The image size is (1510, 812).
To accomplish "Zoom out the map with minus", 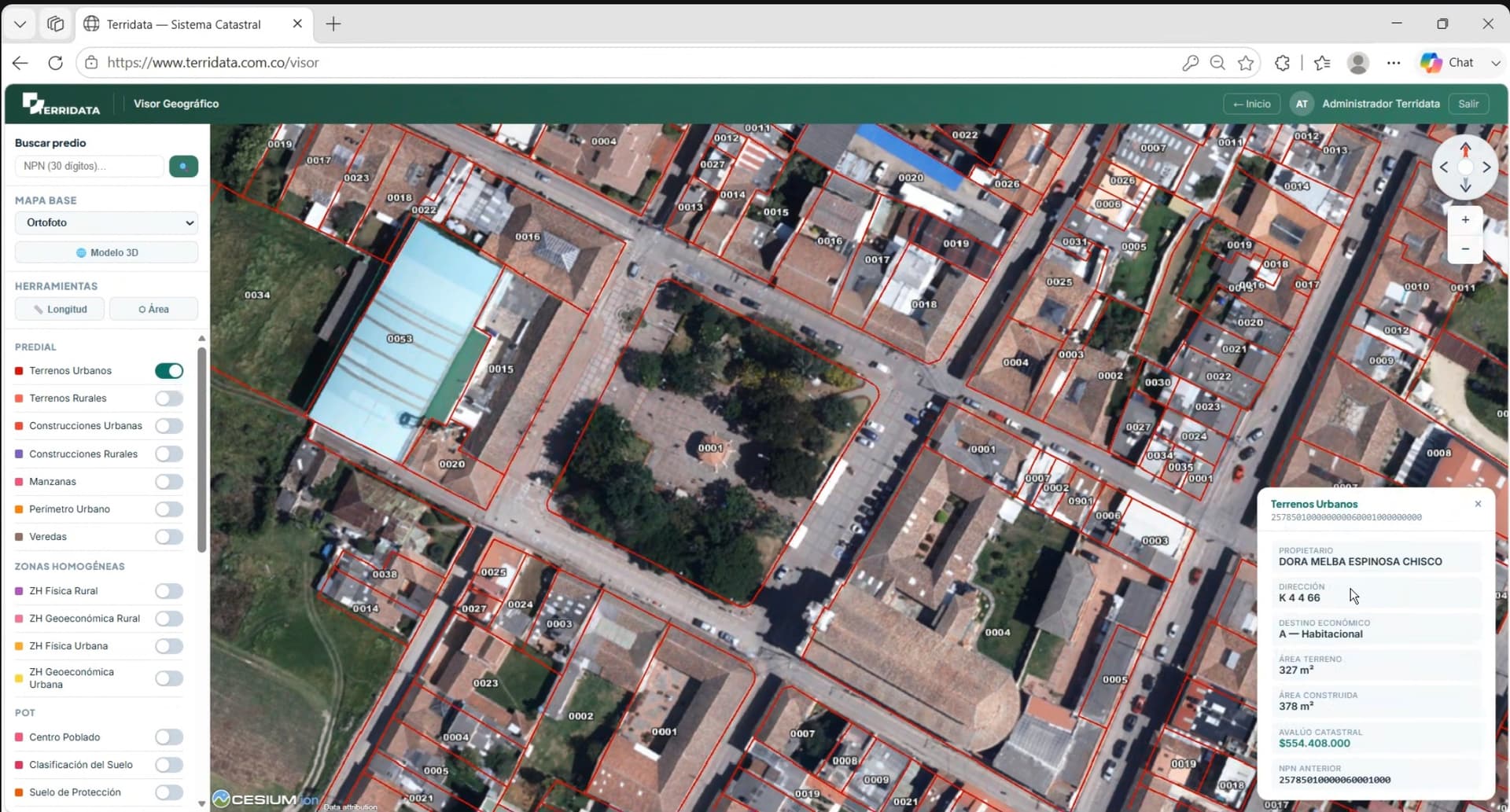I will (1465, 249).
